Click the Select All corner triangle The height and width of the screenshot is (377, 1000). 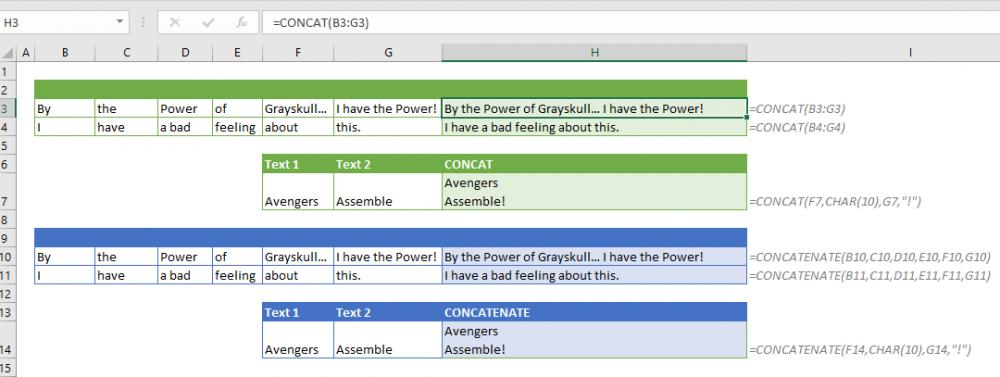coord(8,53)
